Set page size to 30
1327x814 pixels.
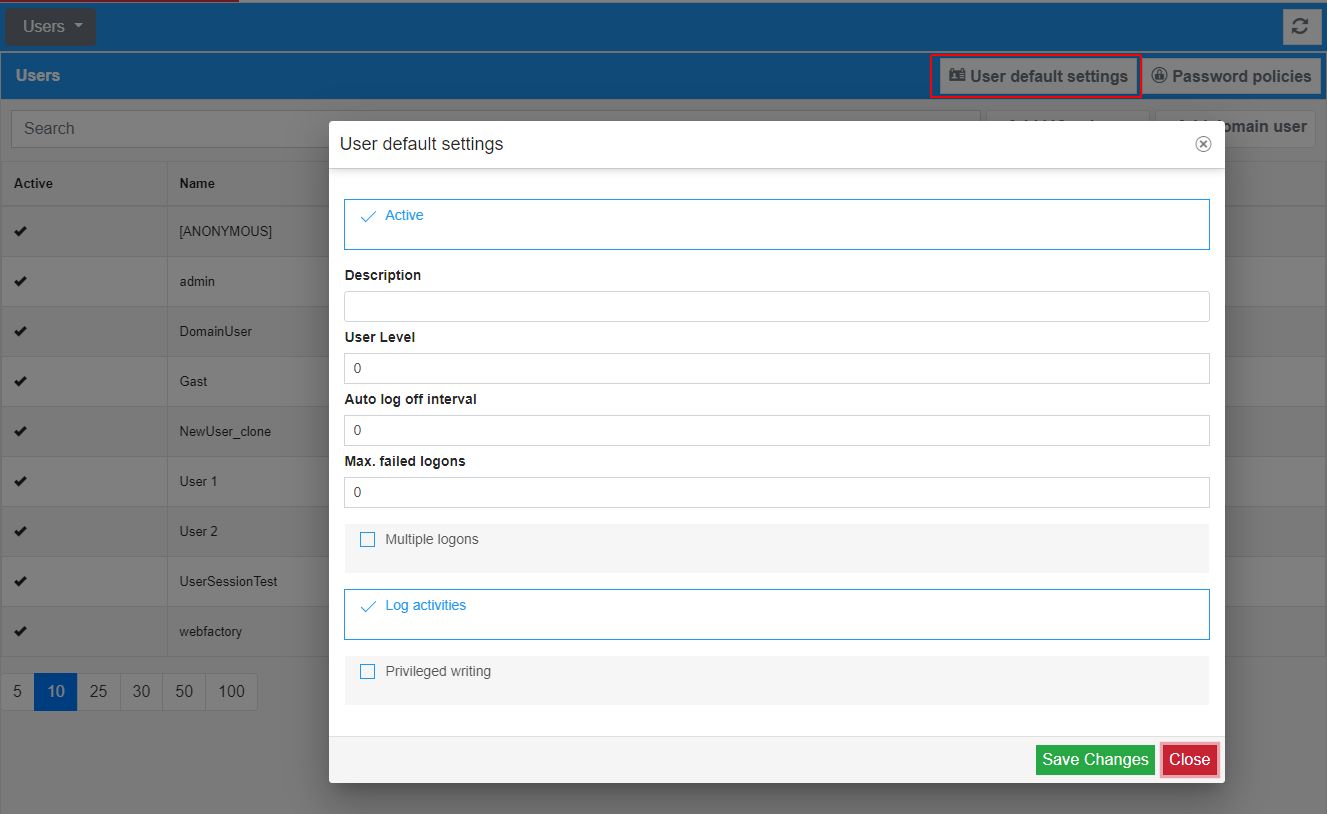tap(141, 692)
